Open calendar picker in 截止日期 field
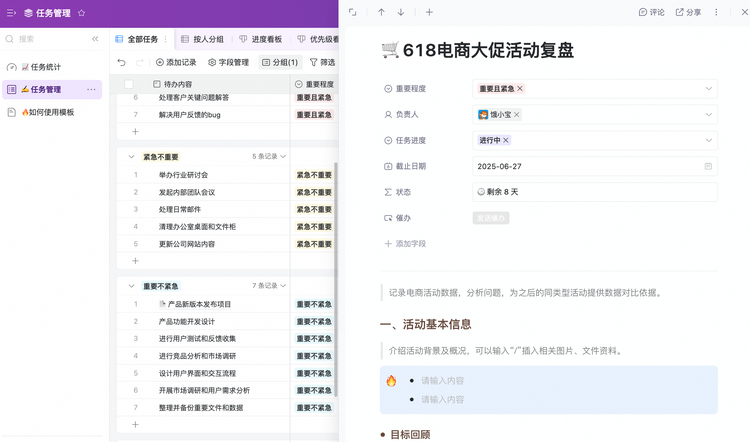The width and height of the screenshot is (750, 442). [708, 166]
